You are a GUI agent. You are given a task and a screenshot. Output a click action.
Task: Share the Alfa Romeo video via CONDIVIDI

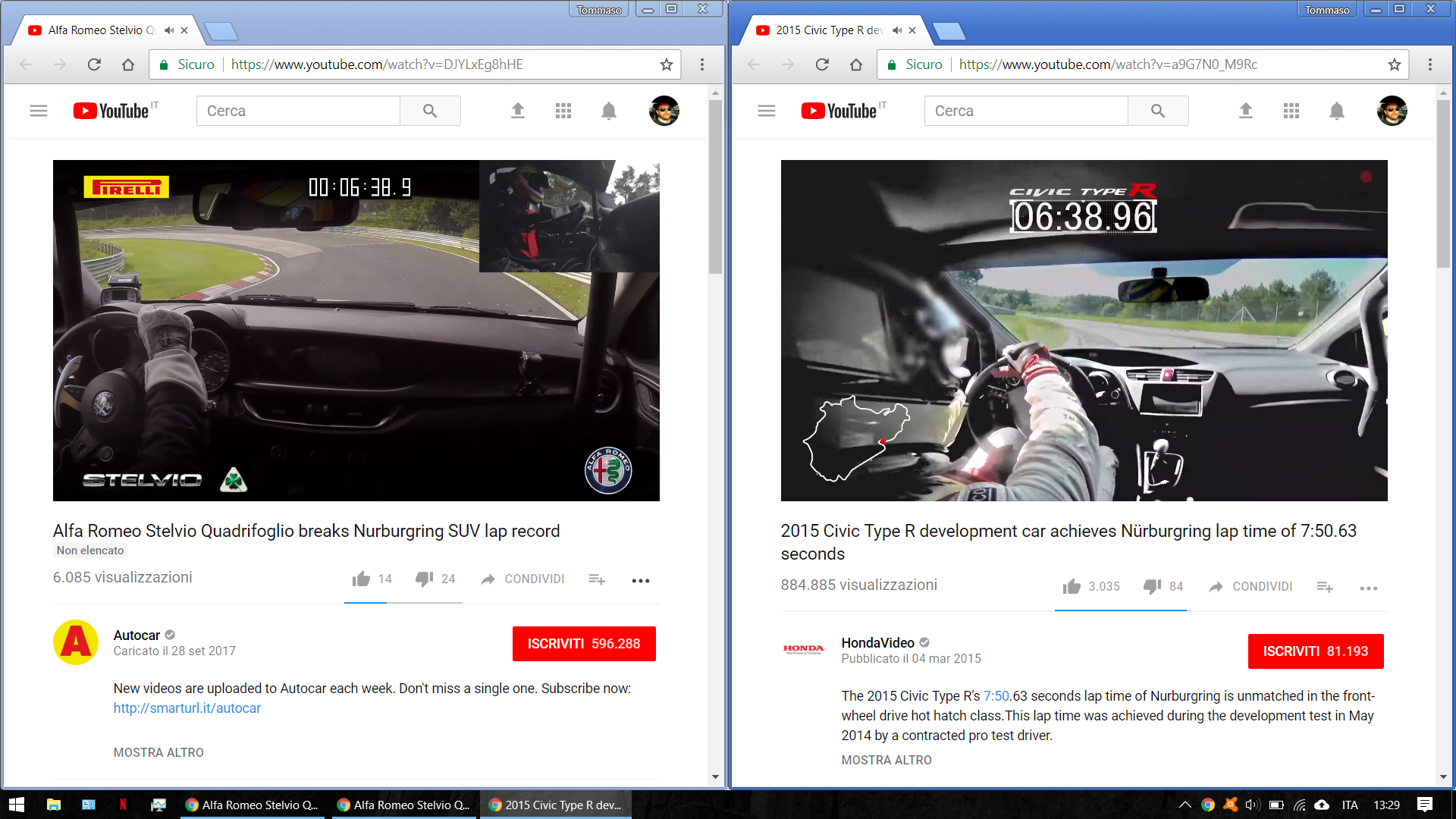(523, 579)
